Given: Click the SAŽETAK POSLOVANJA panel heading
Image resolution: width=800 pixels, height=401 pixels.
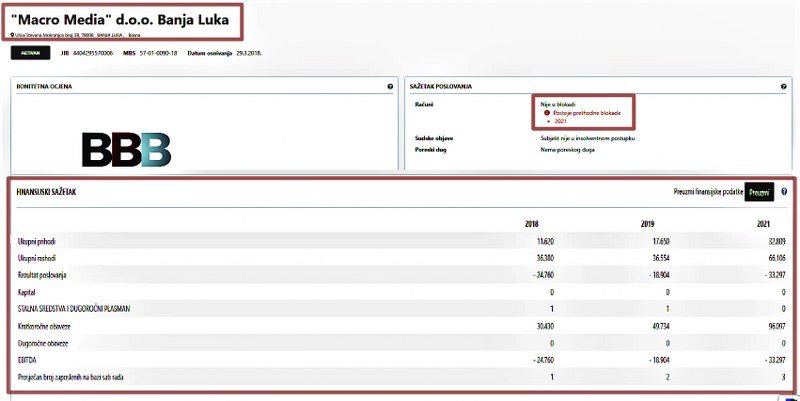Looking at the screenshot, I should 441,87.
